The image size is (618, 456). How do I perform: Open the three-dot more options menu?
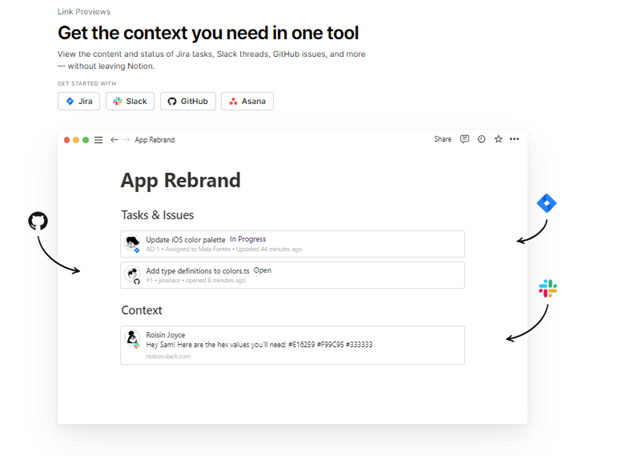click(514, 140)
